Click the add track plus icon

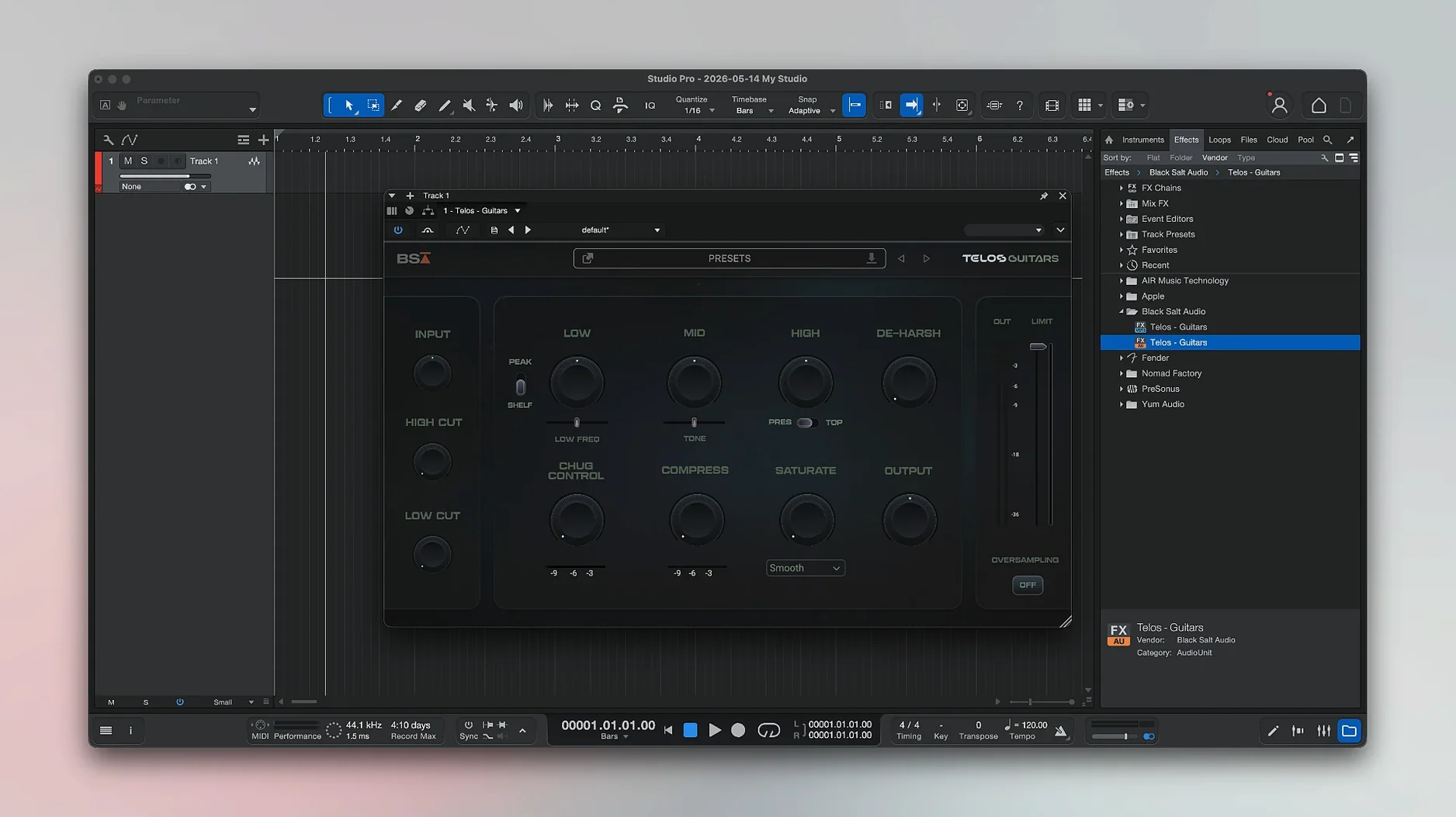tap(264, 140)
